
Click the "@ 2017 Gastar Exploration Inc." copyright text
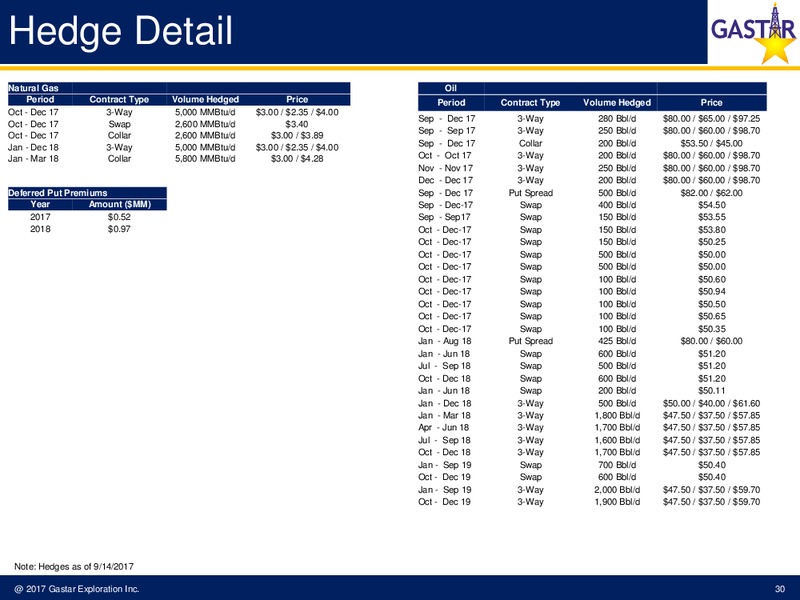click(77, 589)
